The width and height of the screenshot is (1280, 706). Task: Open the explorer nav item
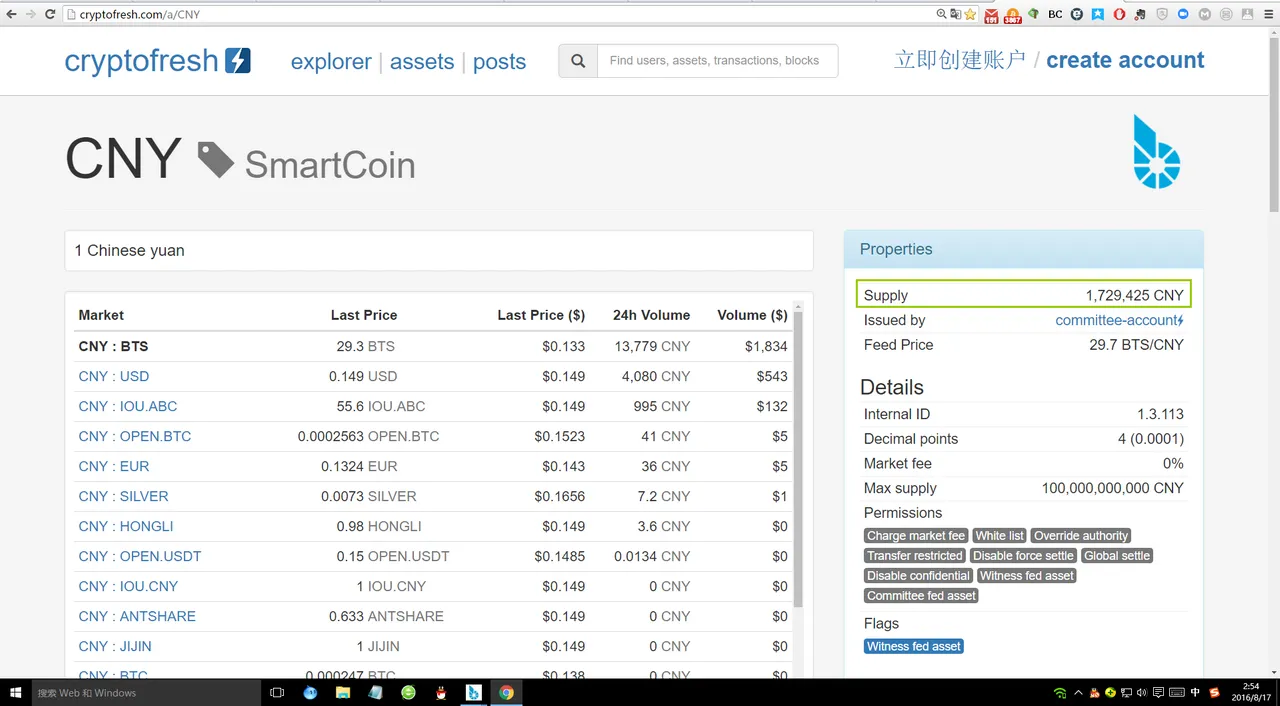pos(331,61)
